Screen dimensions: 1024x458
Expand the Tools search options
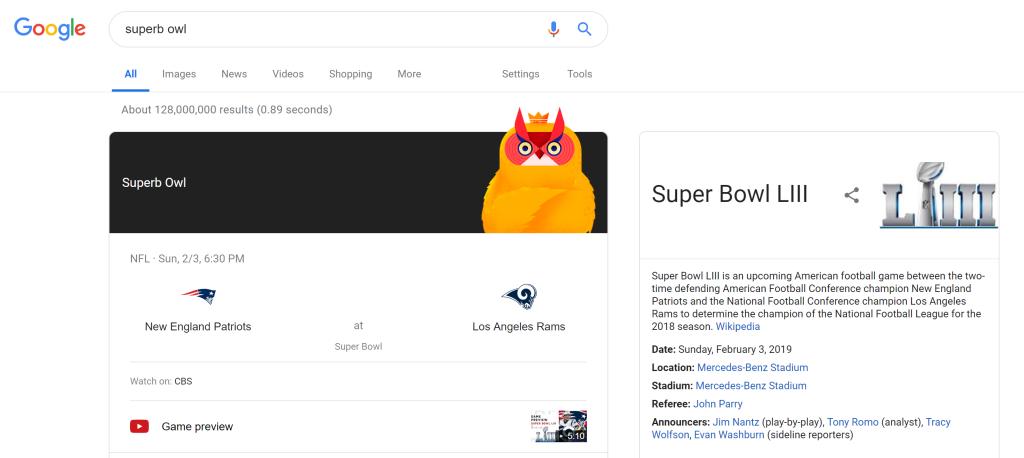tap(579, 74)
